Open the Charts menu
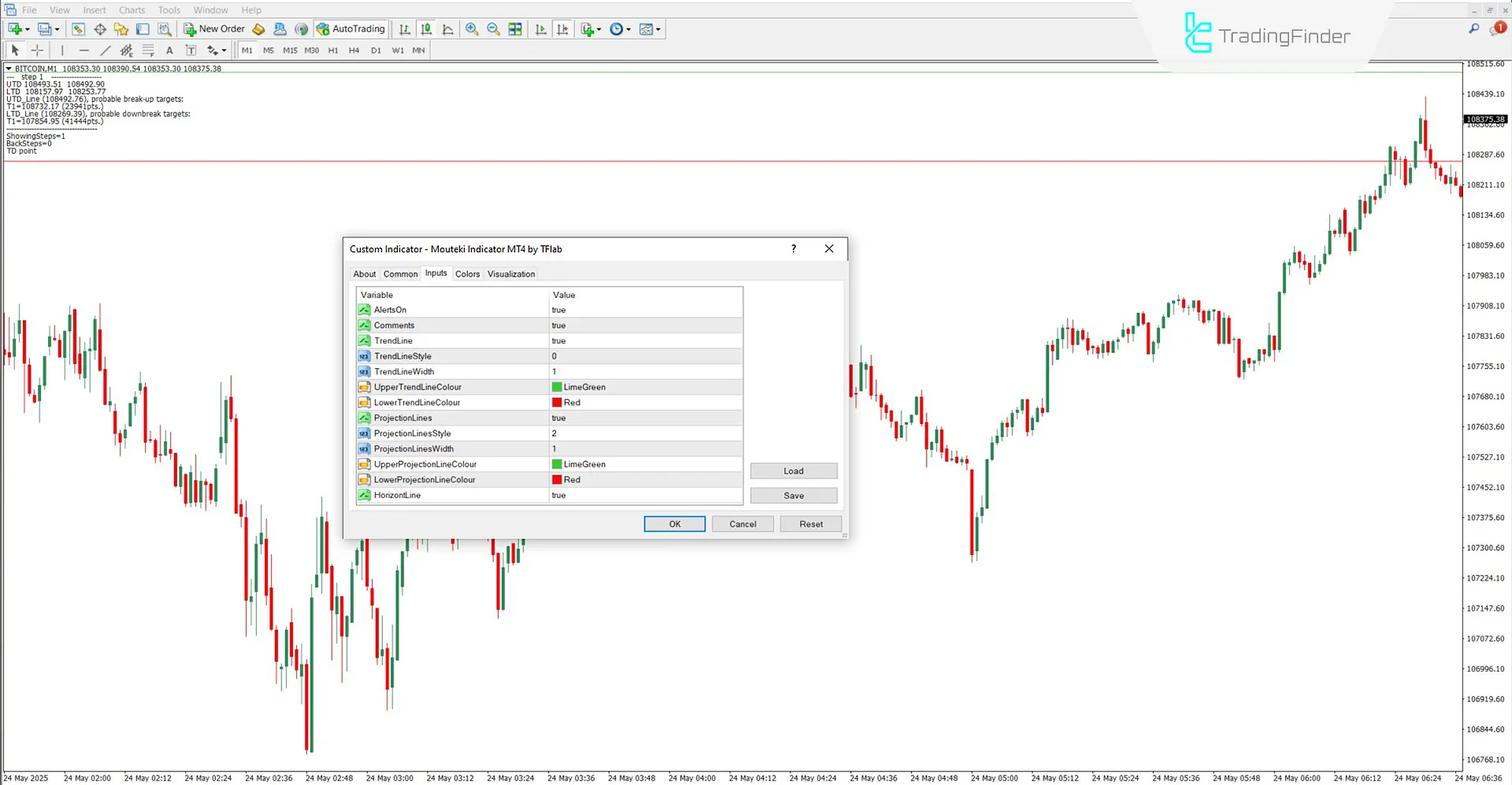 pyautogui.click(x=131, y=9)
